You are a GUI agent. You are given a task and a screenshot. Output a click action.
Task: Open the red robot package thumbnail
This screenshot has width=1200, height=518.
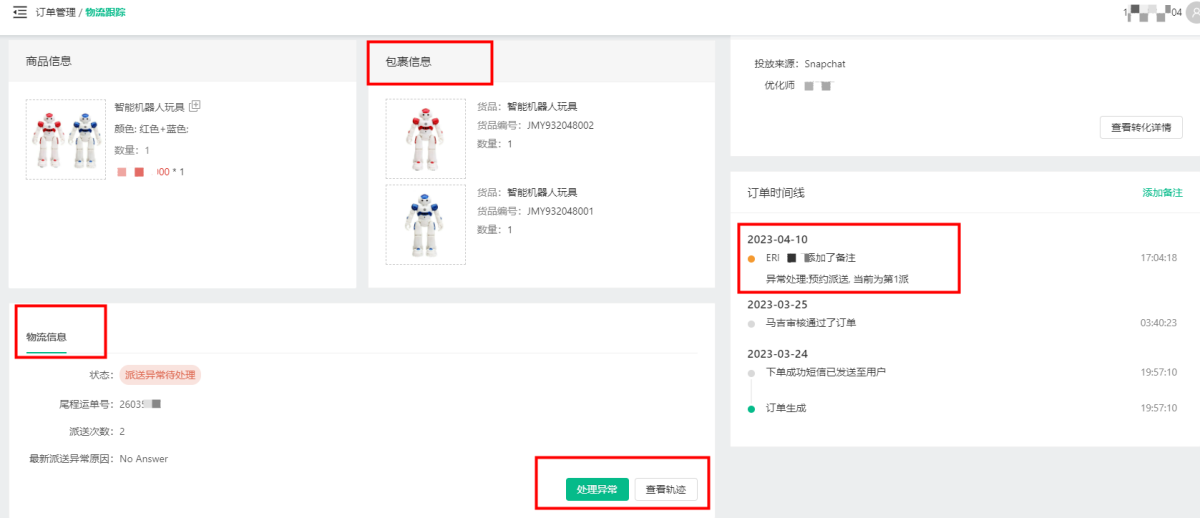[x=425, y=139]
